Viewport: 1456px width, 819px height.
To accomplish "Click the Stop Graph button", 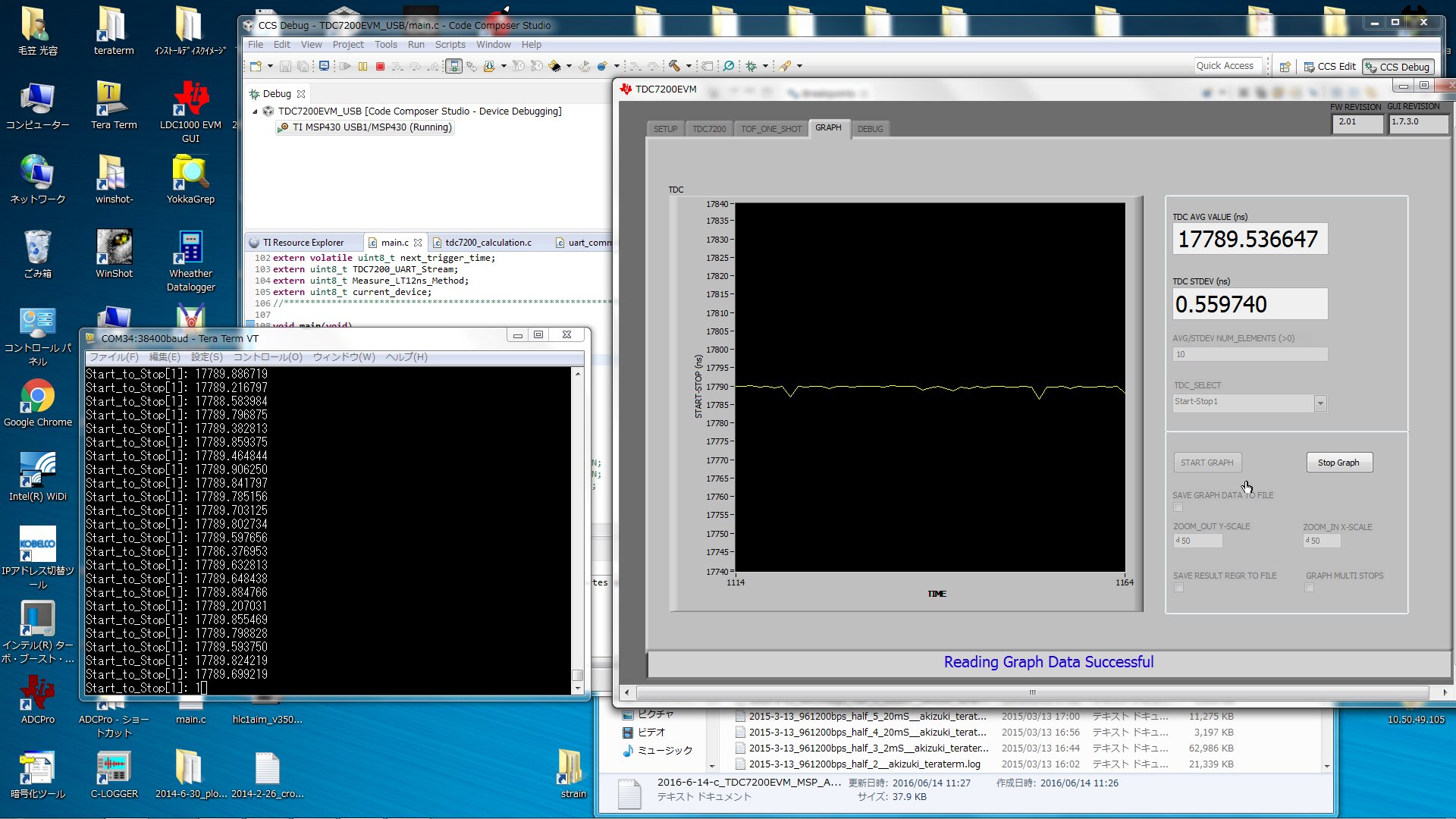I will coord(1338,463).
